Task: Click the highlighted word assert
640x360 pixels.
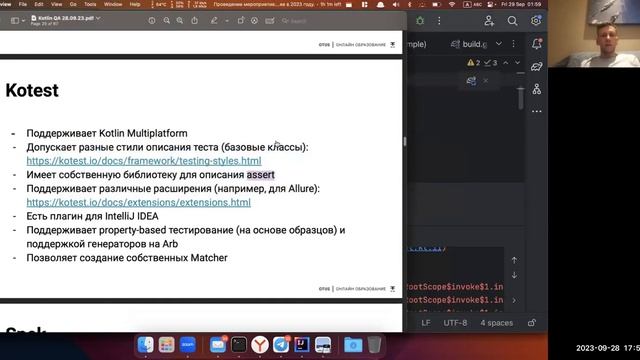Action: [260, 175]
